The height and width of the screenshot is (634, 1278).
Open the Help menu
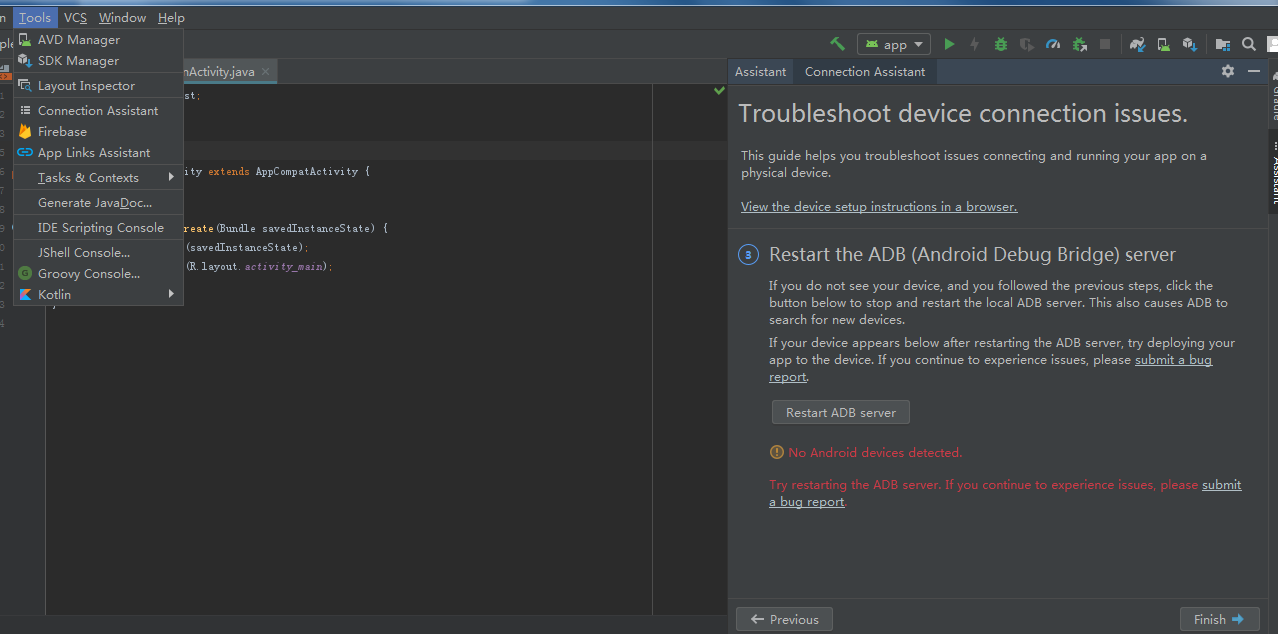coord(171,17)
